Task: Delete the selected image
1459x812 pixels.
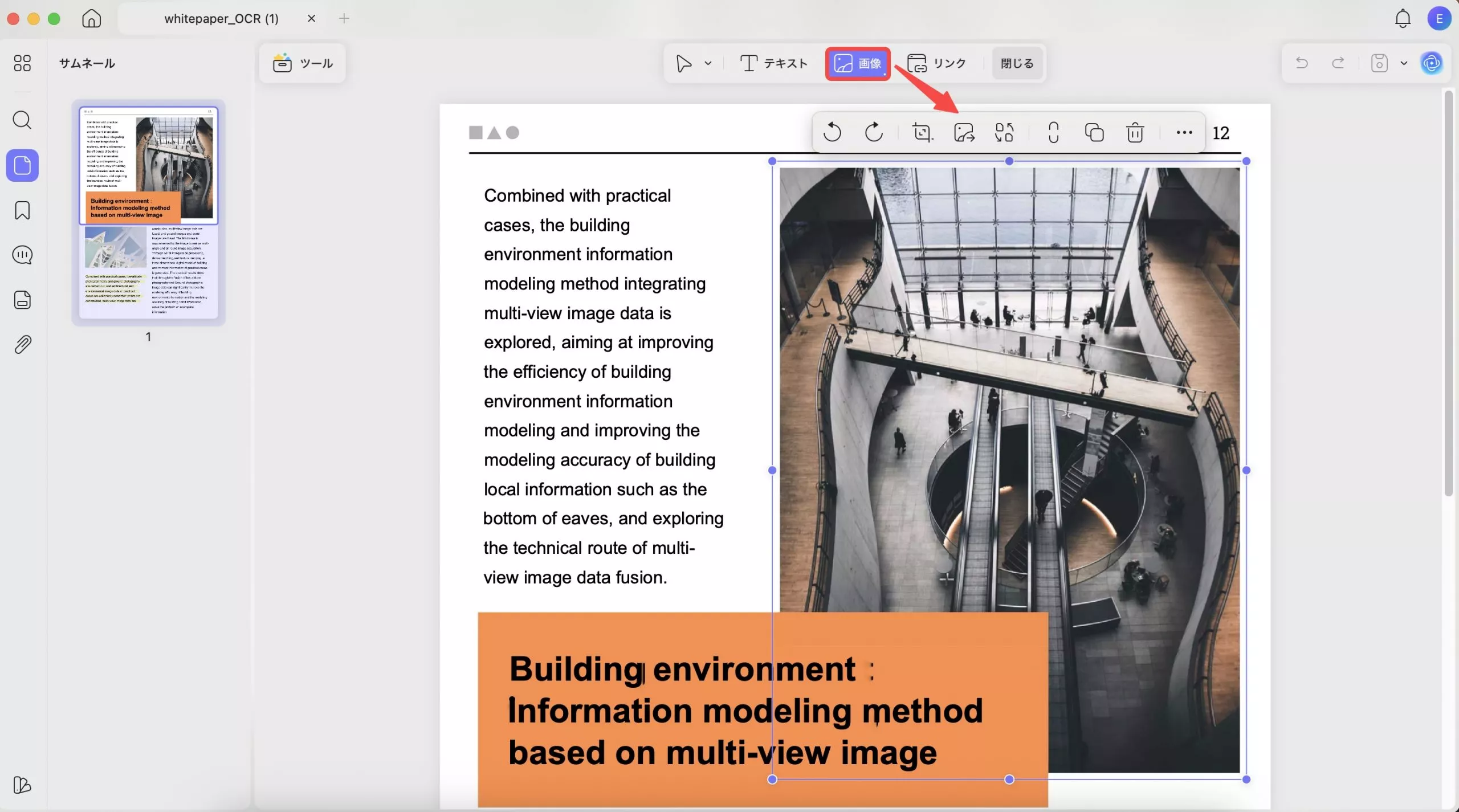Action: (1135, 133)
